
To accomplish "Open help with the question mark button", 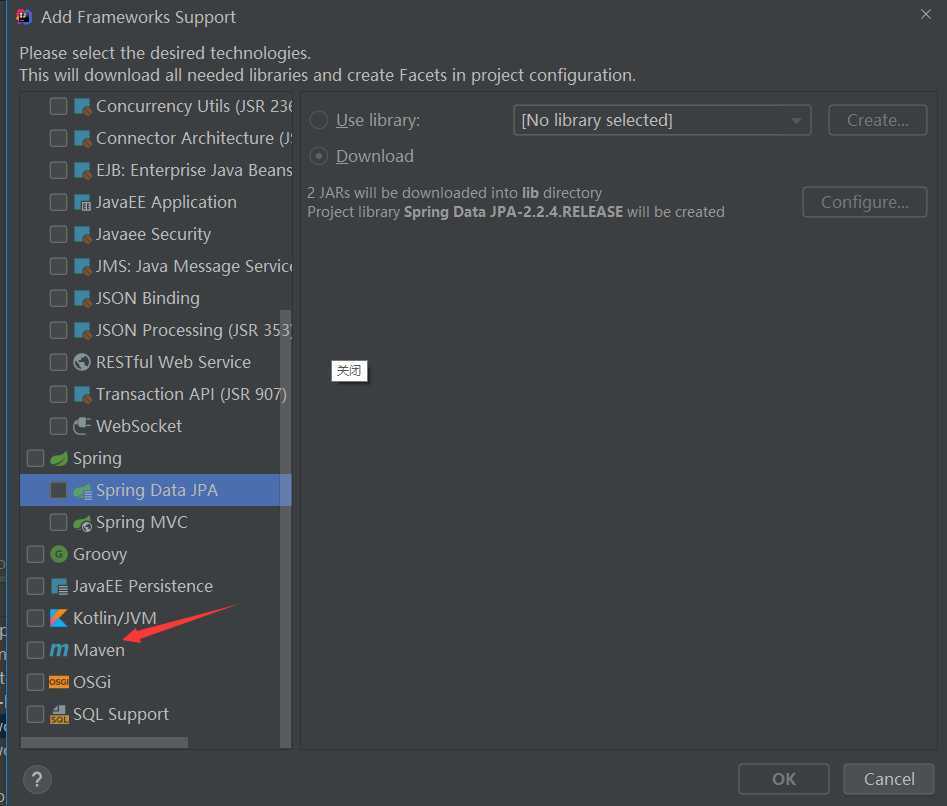I will point(37,779).
